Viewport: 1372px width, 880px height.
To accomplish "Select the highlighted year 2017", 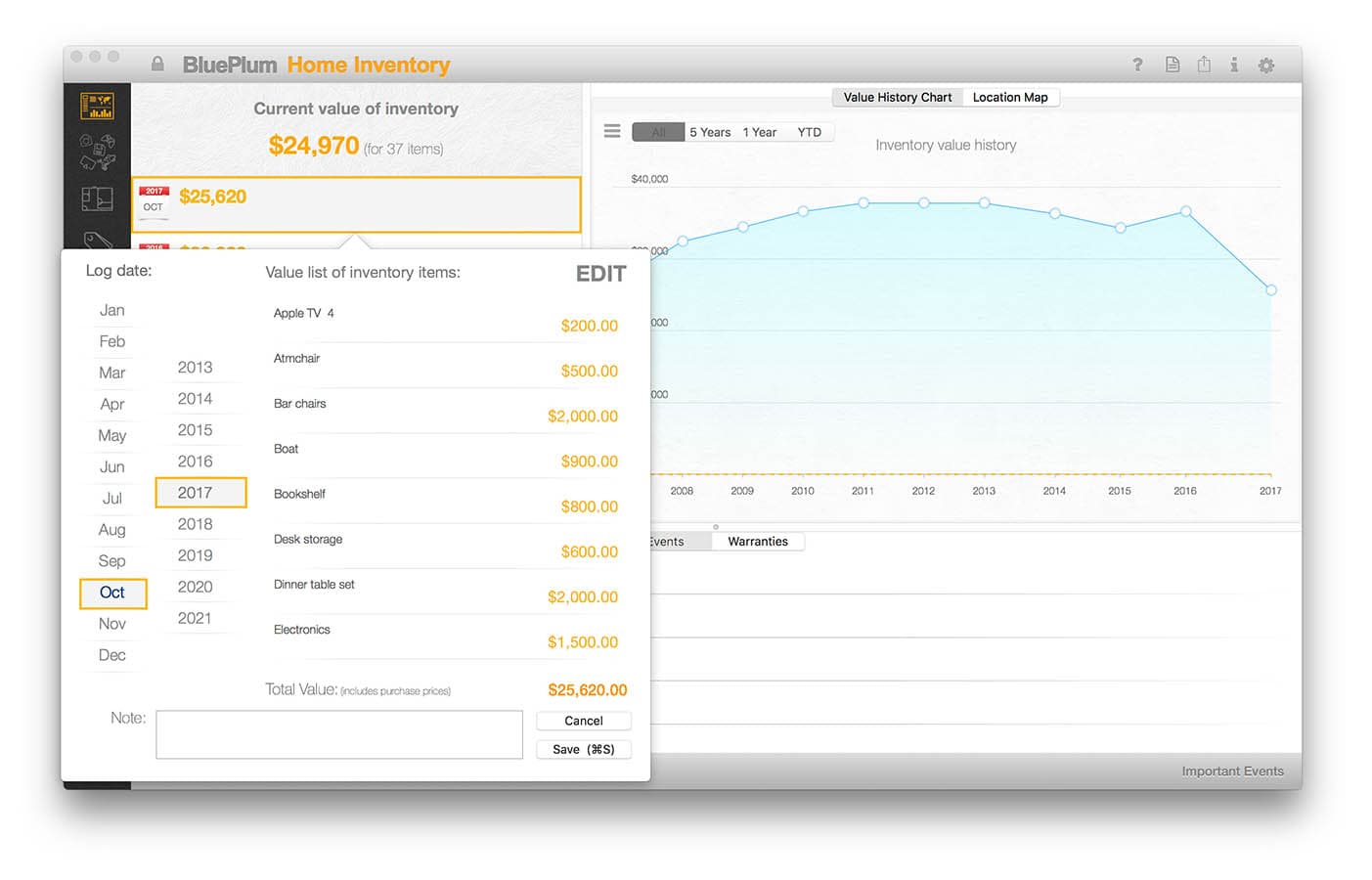I will click(x=200, y=492).
